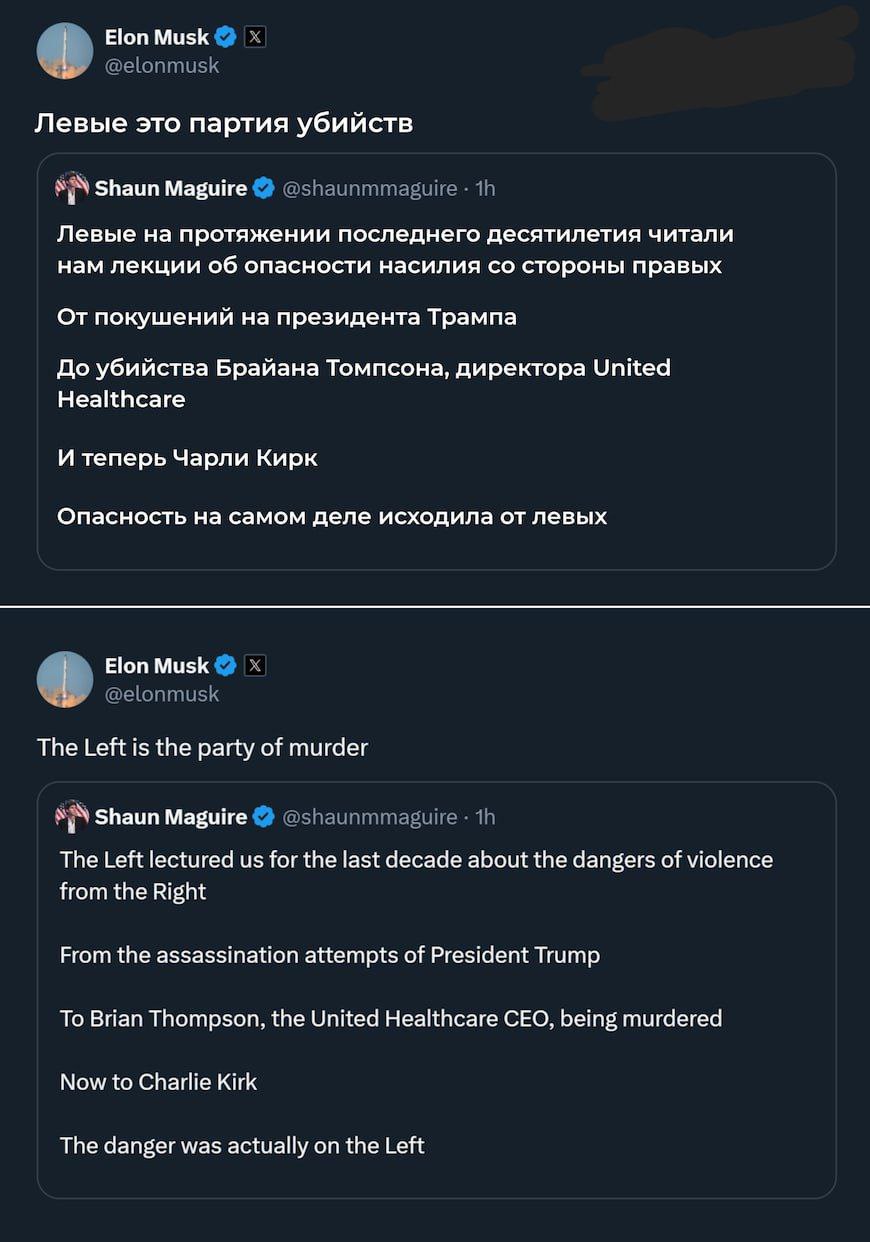Screen dimensions: 870x1242
Task: Click the X affiliation badge in the top tweet
Action: 255,38
